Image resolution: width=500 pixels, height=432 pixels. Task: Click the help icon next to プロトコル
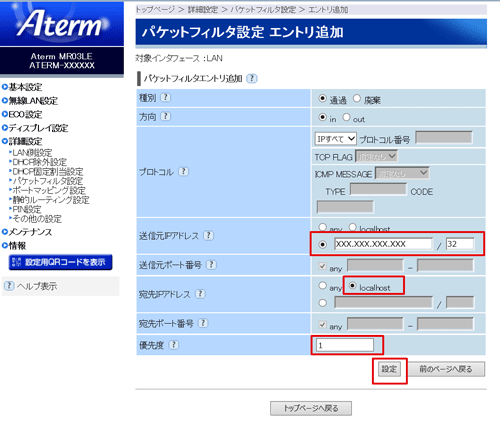pyautogui.click(x=183, y=172)
